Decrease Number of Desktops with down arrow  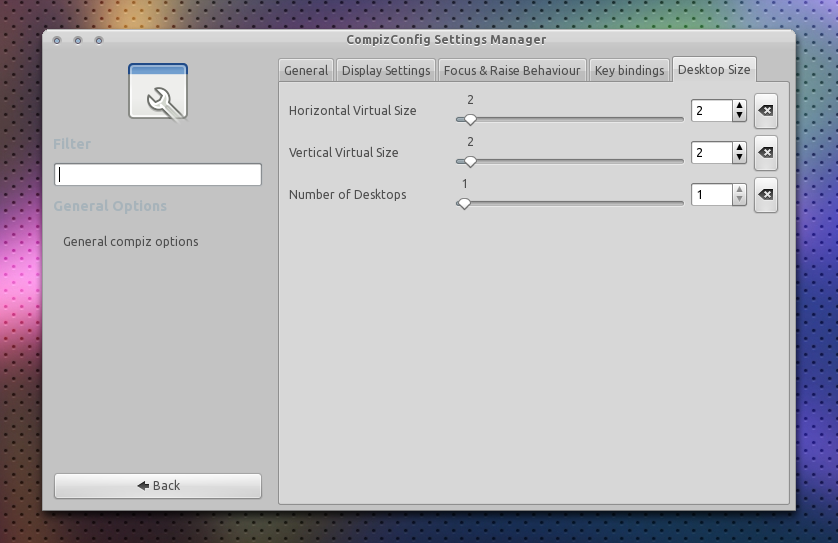[739, 199]
